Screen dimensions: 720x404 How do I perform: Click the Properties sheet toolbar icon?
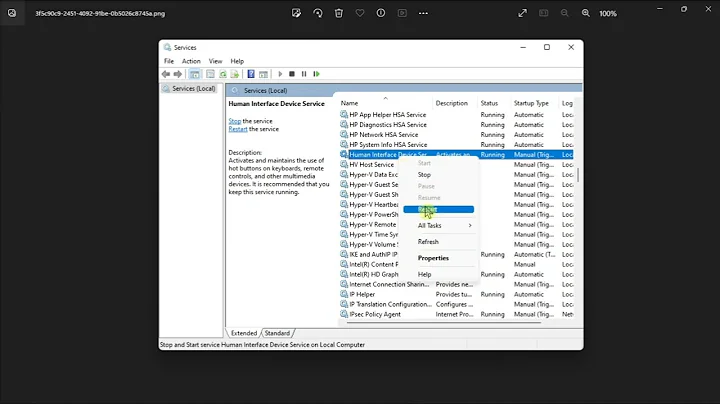pos(210,74)
